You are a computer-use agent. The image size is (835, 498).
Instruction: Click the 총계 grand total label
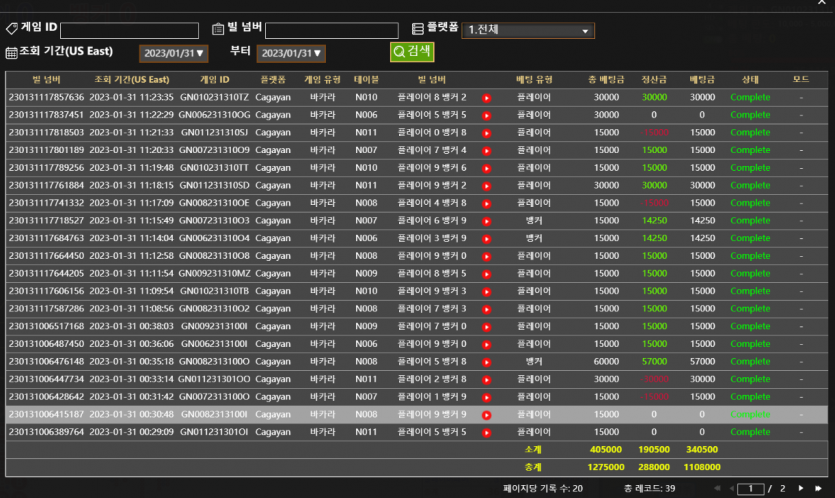coord(533,467)
